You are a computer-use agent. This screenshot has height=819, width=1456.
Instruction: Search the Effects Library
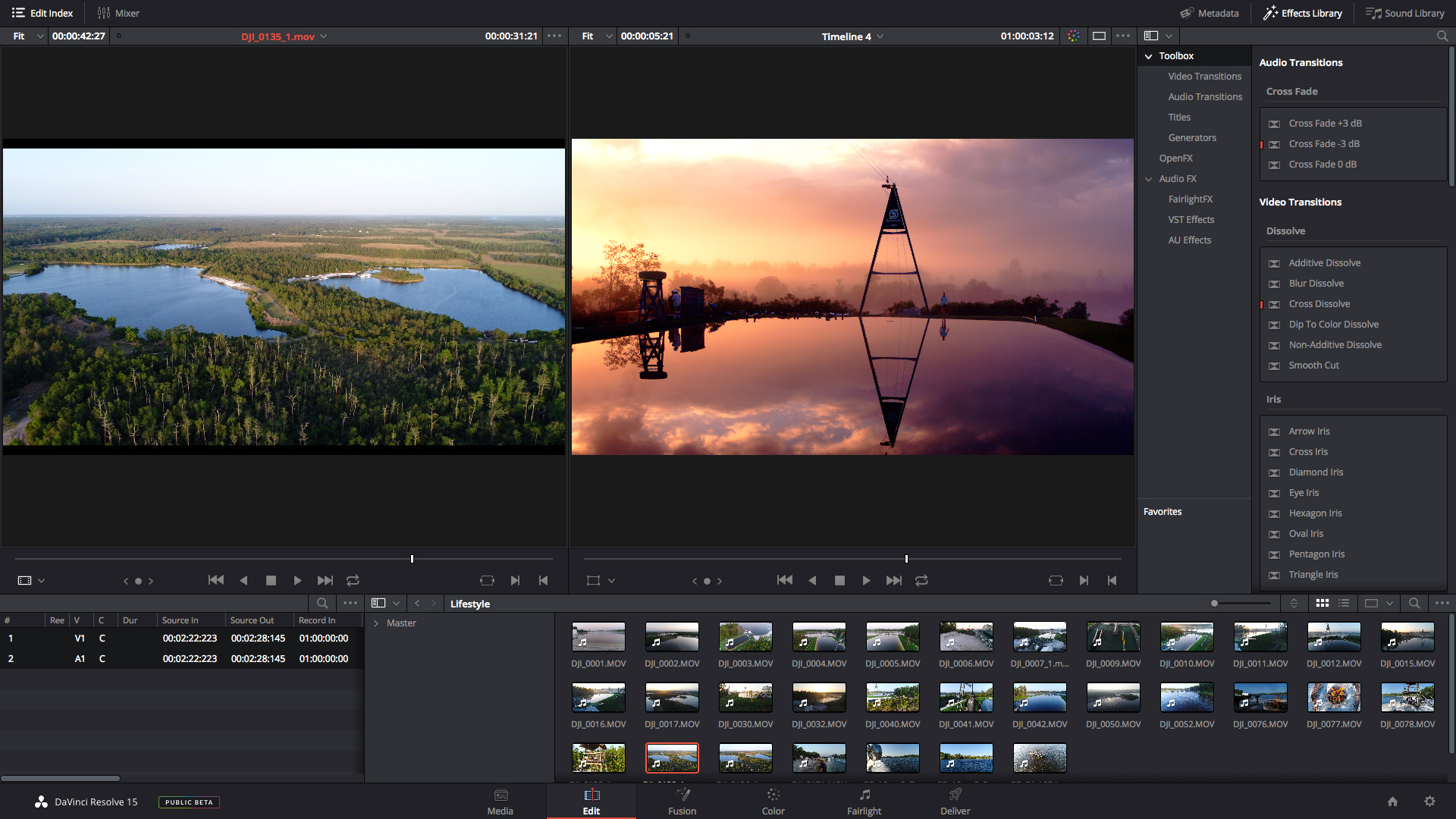[1442, 36]
